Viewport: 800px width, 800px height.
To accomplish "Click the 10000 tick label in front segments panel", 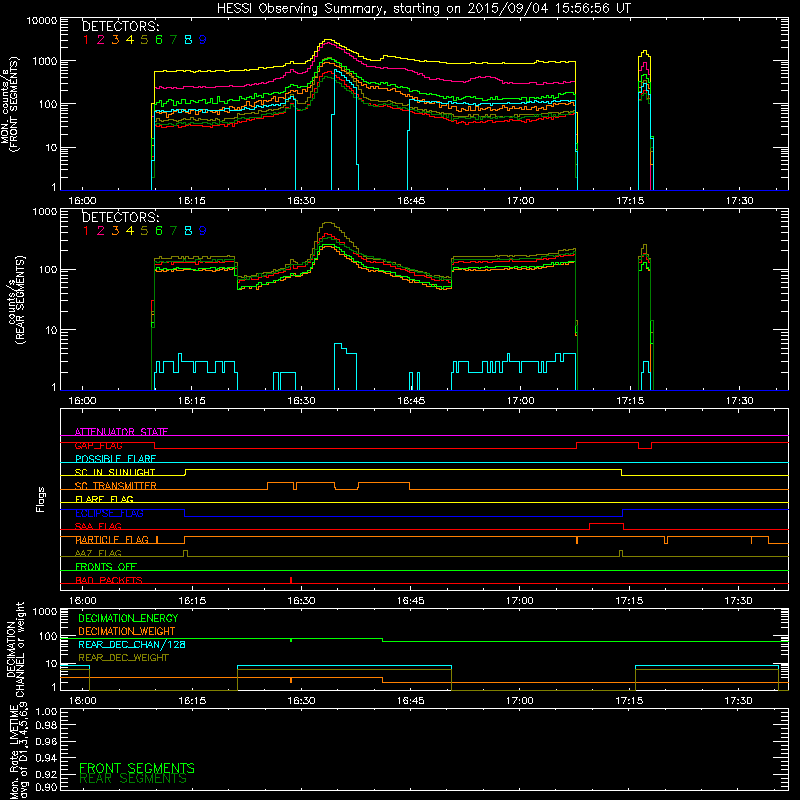I will (42, 21).
